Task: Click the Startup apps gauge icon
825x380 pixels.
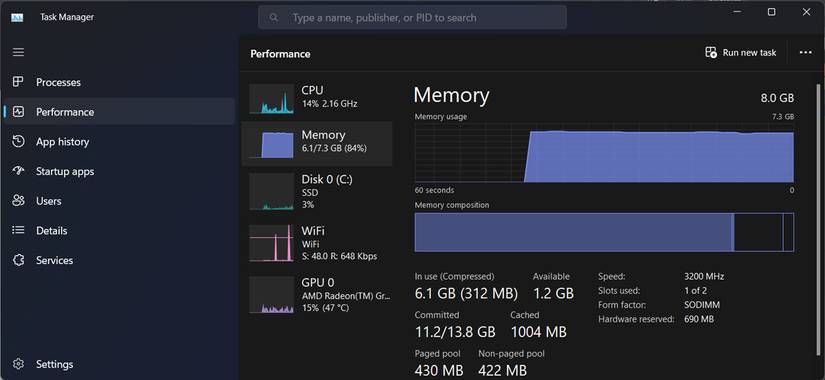Action: pyautogui.click(x=18, y=171)
